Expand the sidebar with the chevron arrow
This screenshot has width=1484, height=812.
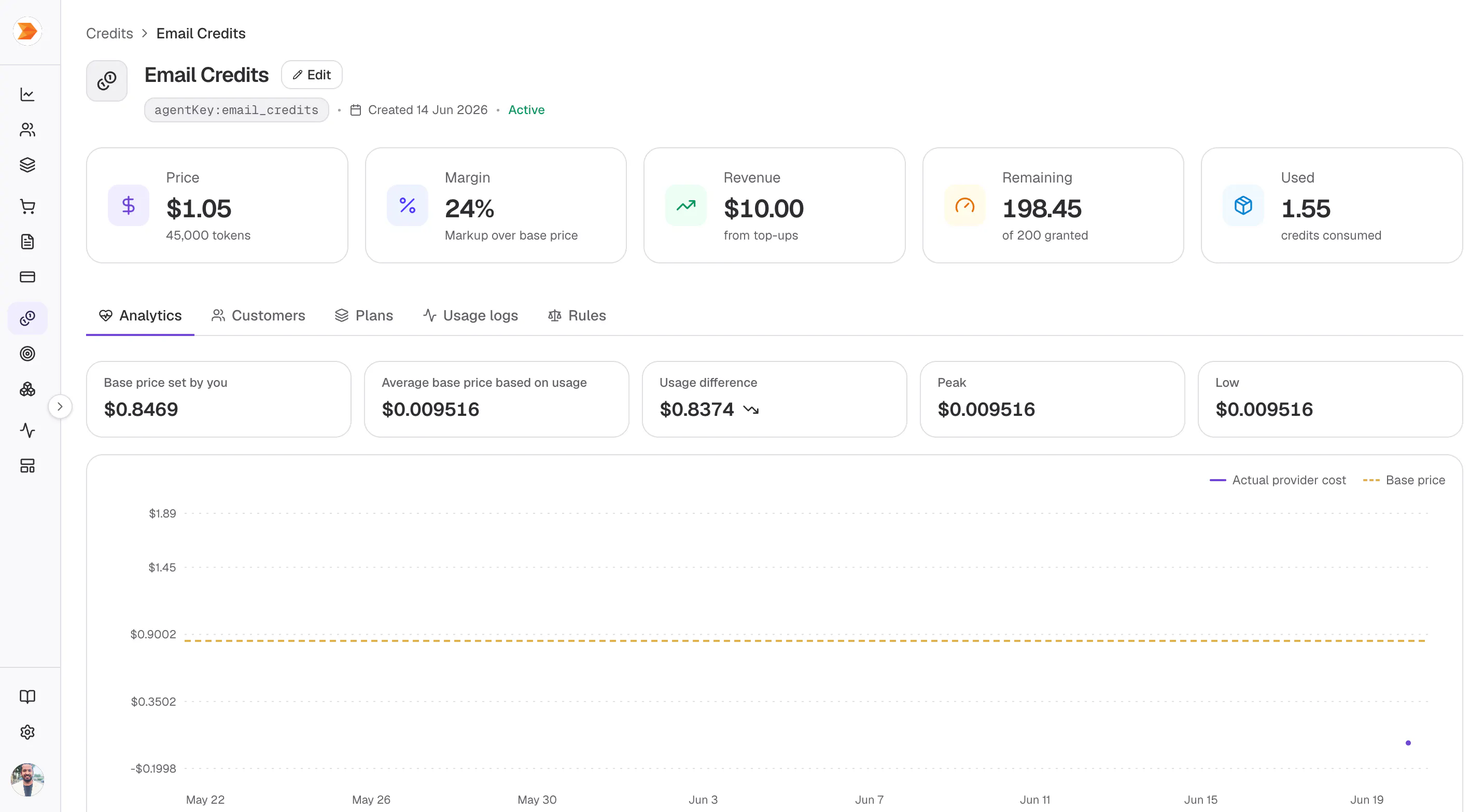click(x=60, y=407)
